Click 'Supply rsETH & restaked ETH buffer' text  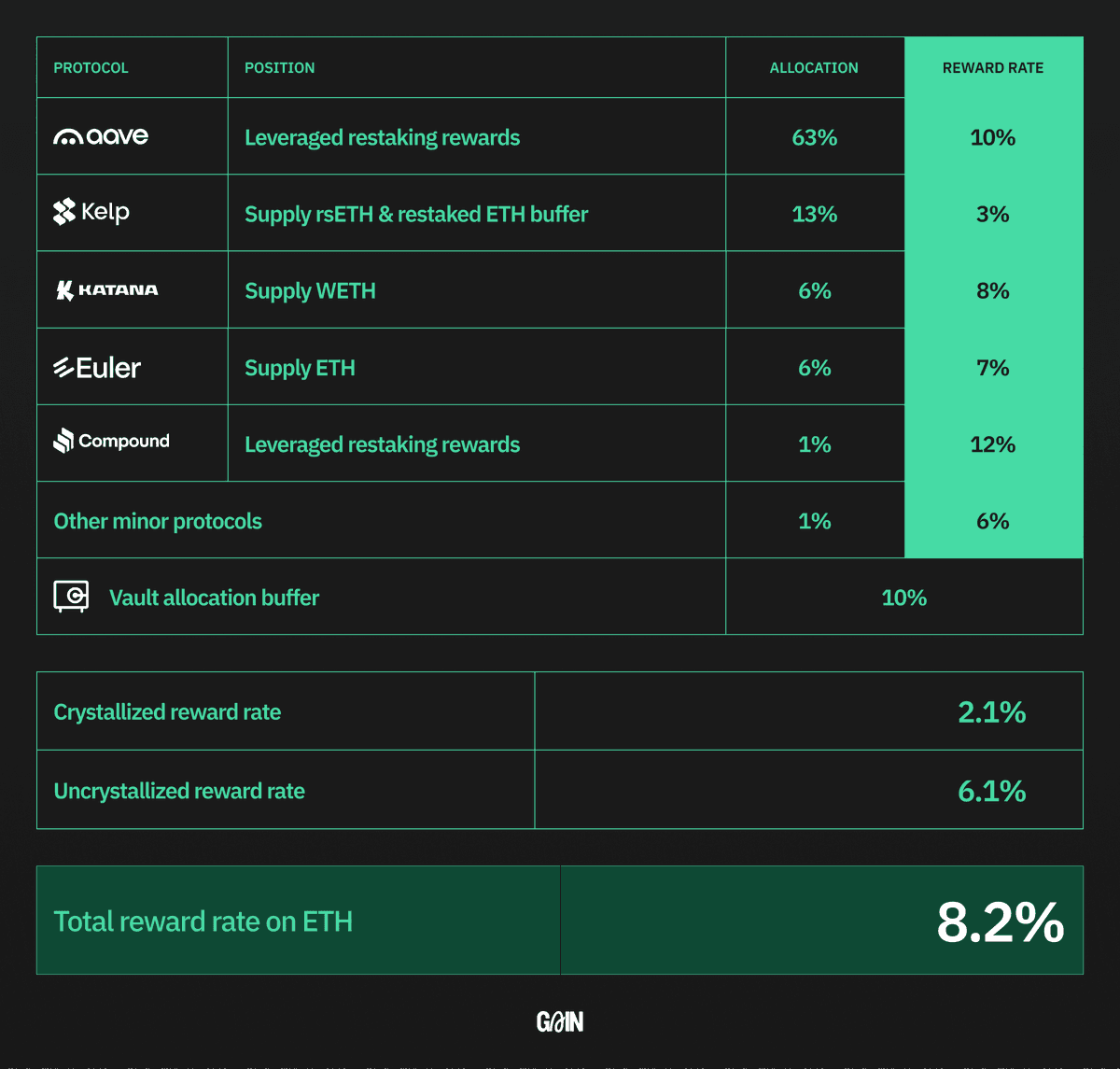click(x=416, y=214)
